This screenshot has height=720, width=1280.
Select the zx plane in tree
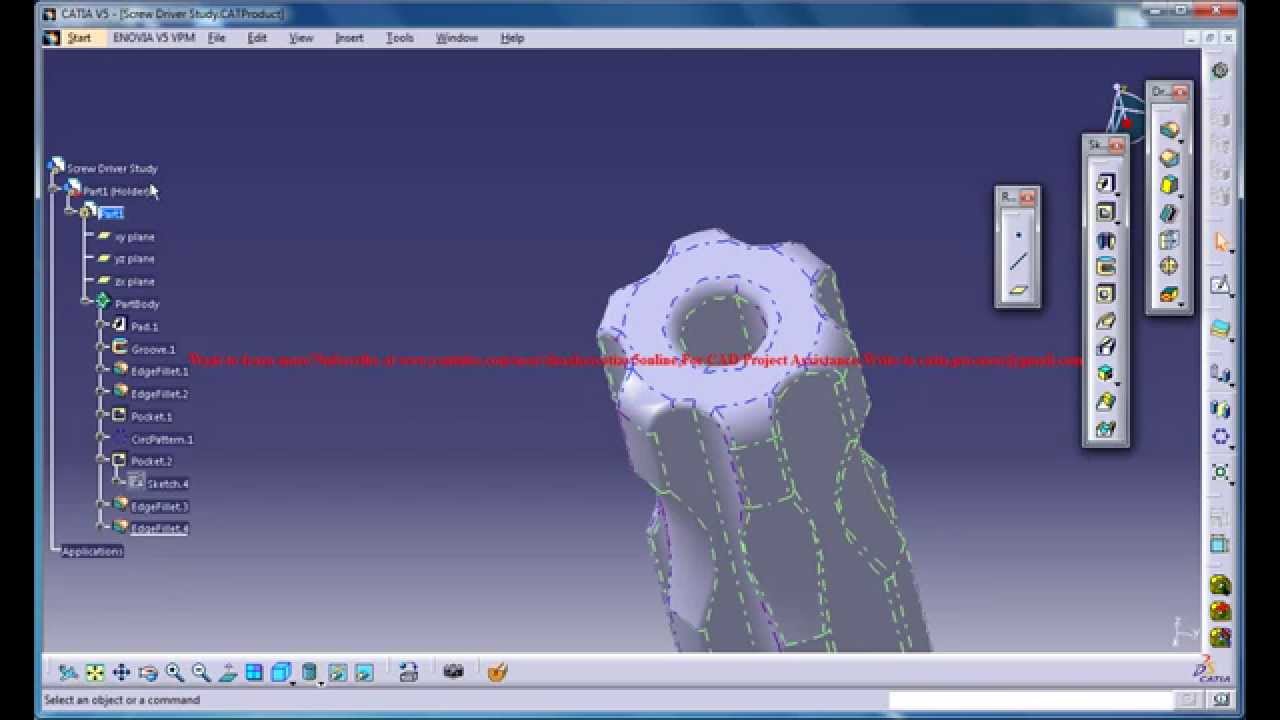coord(134,282)
